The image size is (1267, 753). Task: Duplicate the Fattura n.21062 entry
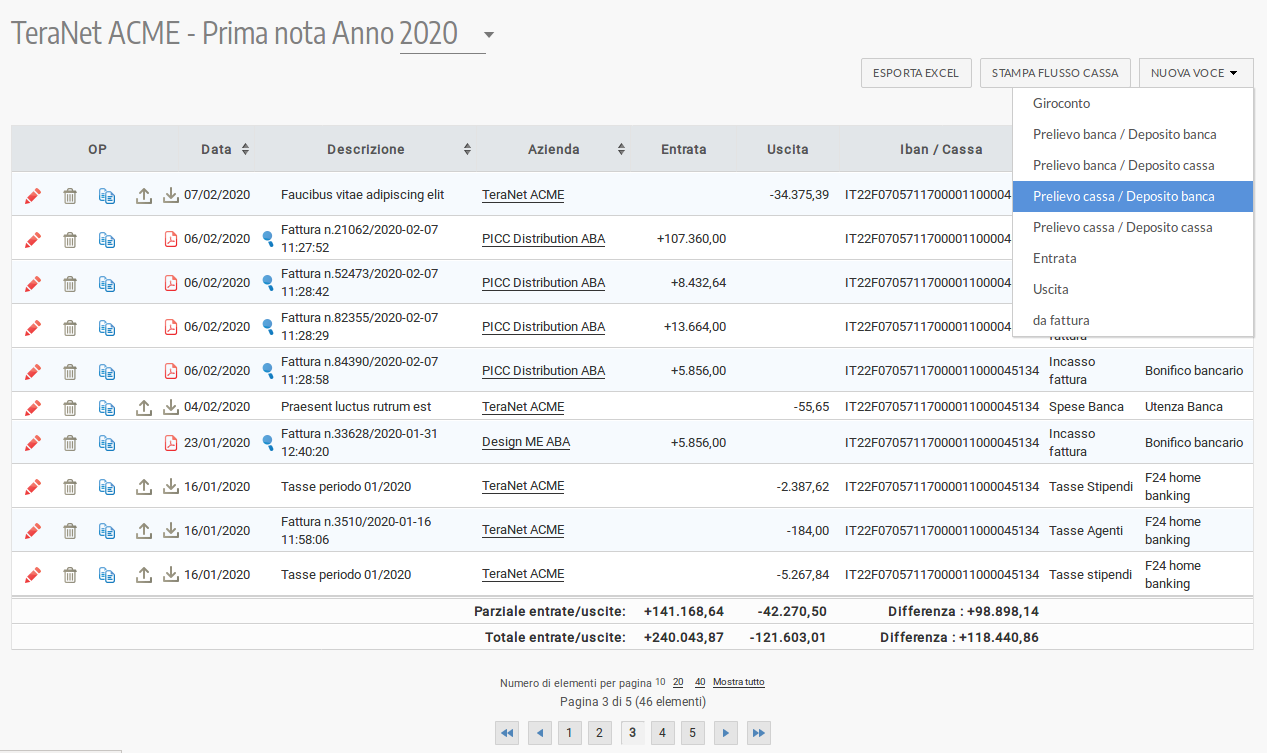[x=107, y=239]
